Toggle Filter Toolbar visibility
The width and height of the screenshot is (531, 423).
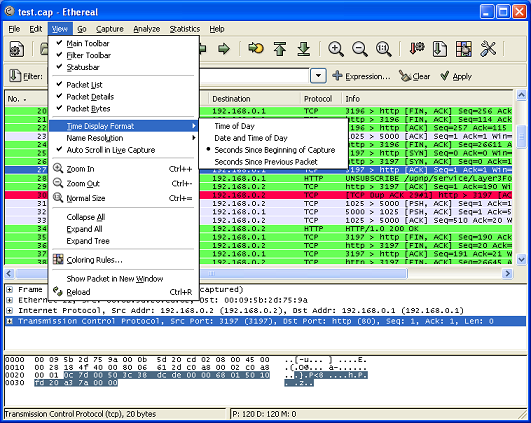[123, 55]
